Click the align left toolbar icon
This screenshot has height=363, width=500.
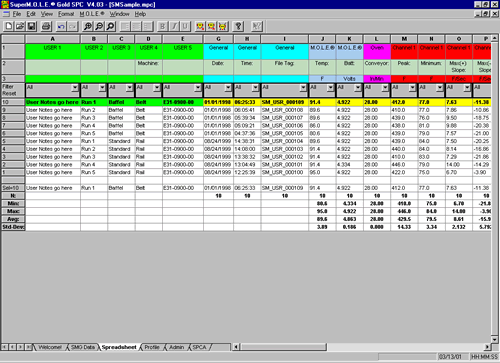click(x=125, y=26)
